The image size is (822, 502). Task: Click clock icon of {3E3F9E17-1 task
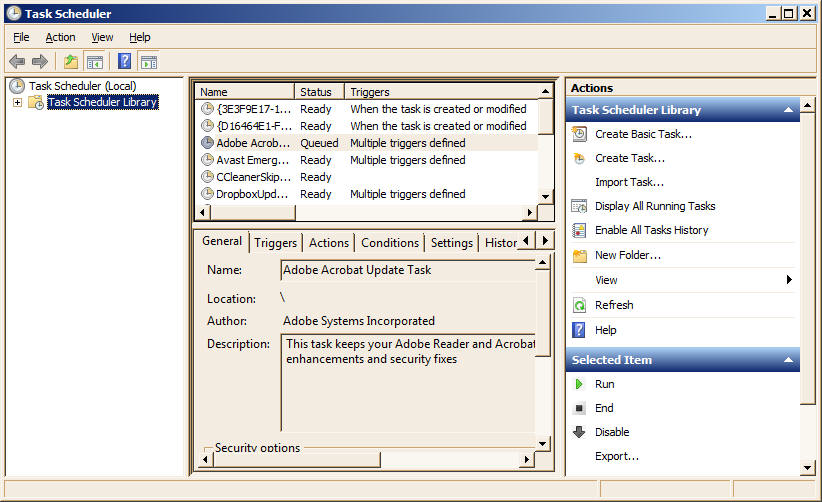(208, 109)
